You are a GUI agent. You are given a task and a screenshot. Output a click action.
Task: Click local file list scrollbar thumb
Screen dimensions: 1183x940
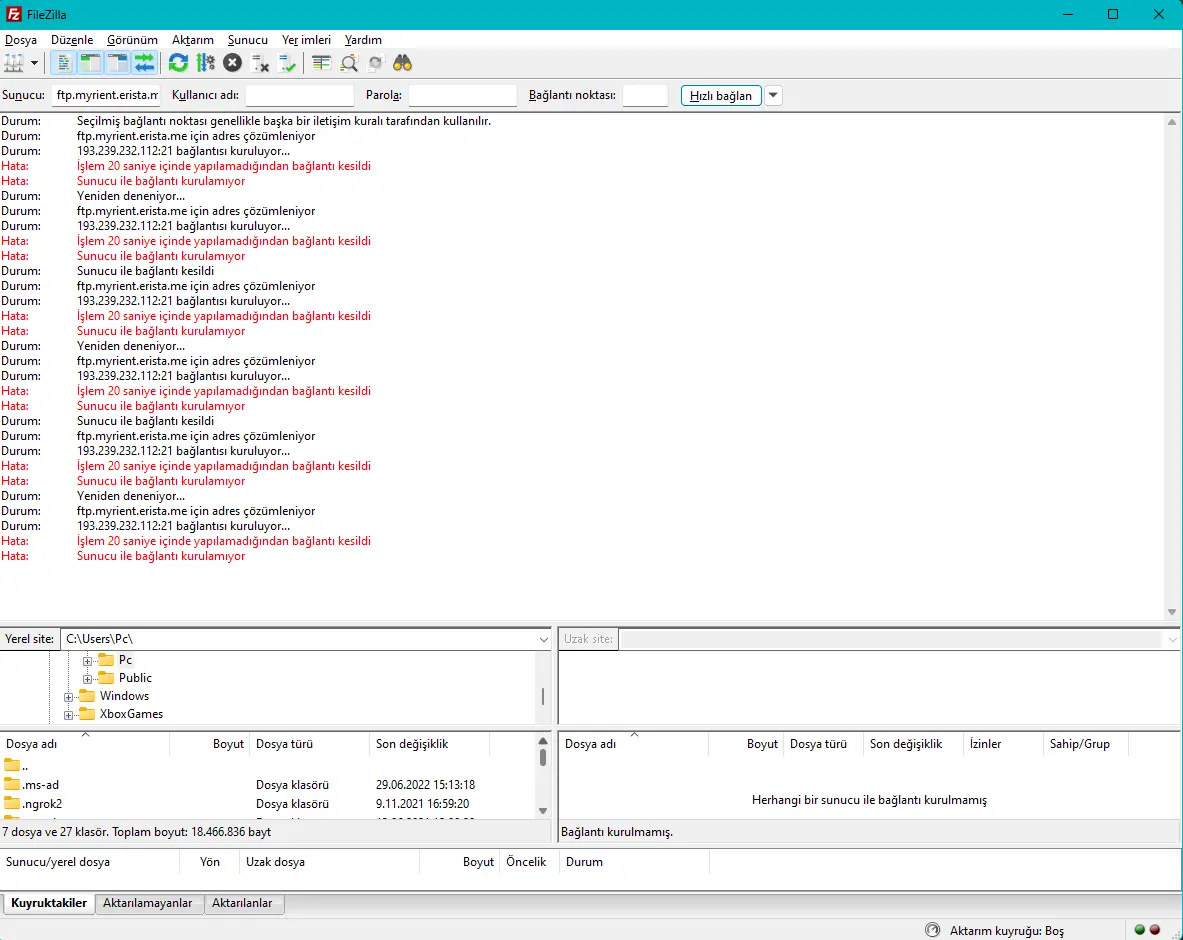coord(542,757)
